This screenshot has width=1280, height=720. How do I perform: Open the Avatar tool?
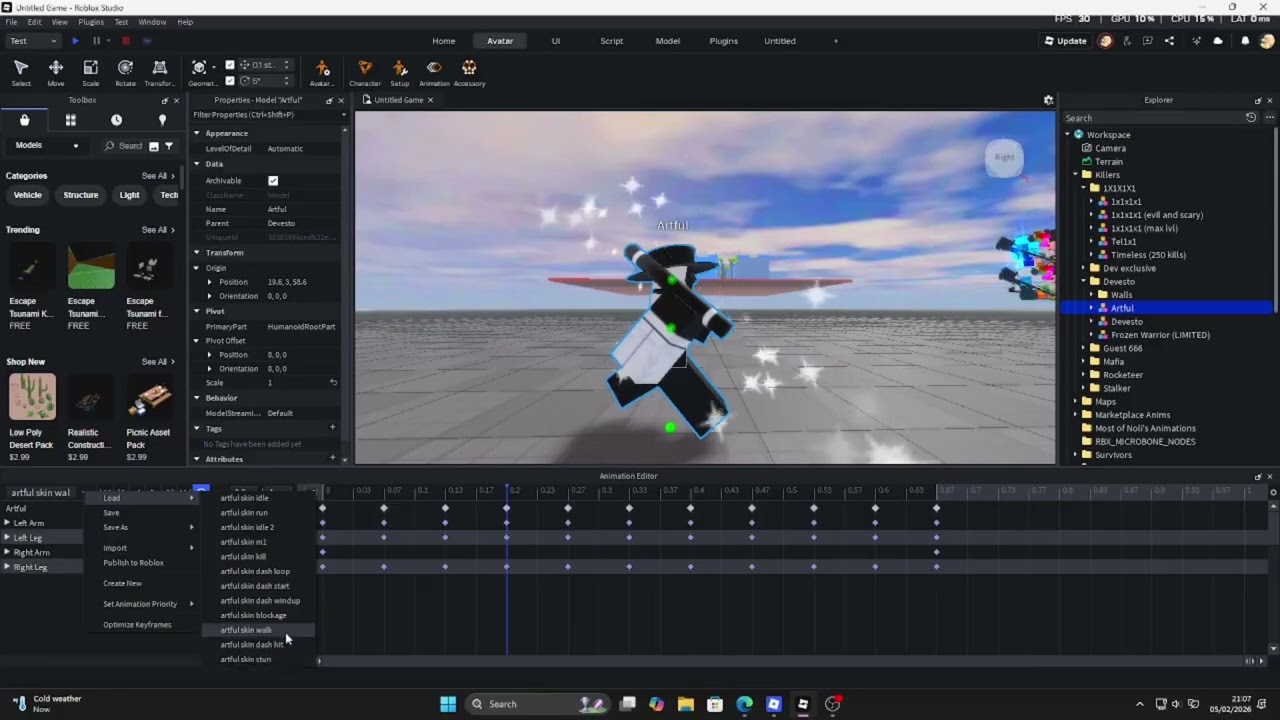point(322,72)
